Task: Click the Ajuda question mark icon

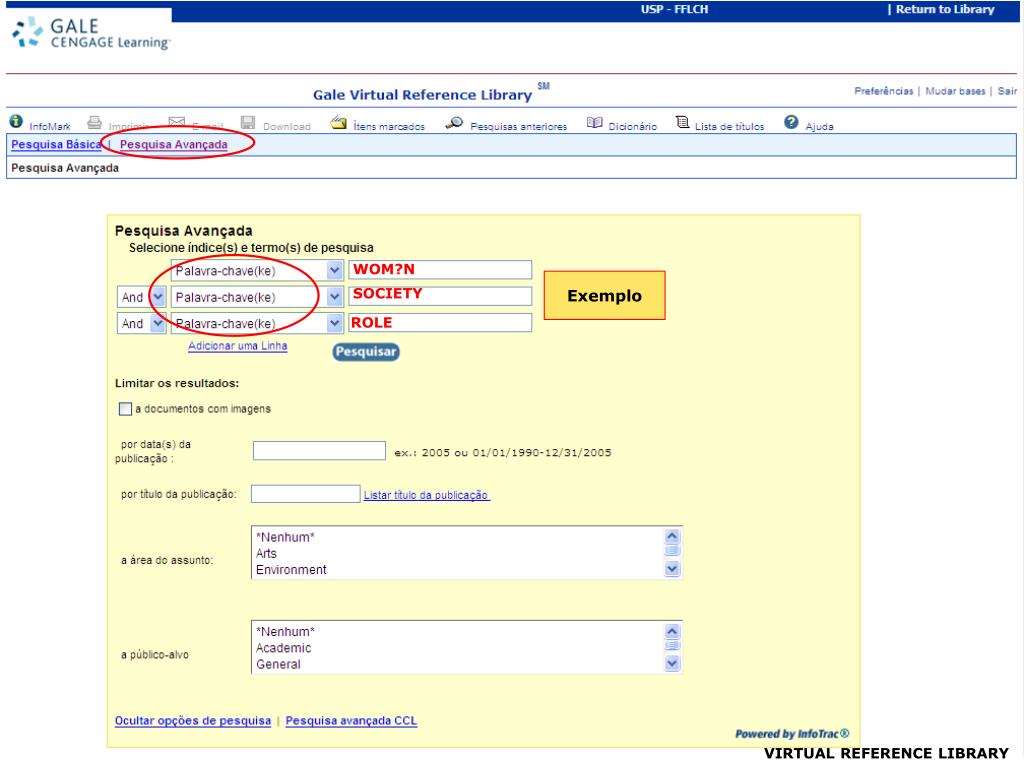Action: point(791,122)
